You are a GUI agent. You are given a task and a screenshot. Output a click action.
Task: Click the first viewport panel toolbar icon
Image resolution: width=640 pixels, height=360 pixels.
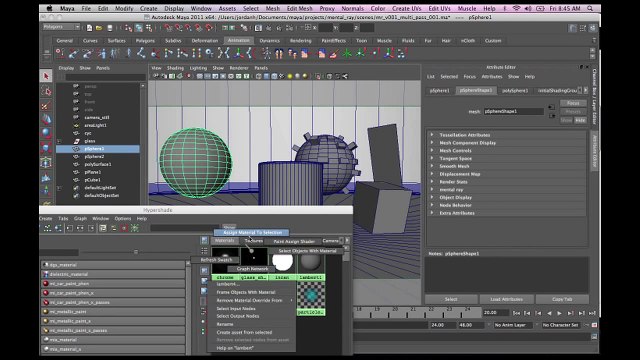[x=155, y=76]
